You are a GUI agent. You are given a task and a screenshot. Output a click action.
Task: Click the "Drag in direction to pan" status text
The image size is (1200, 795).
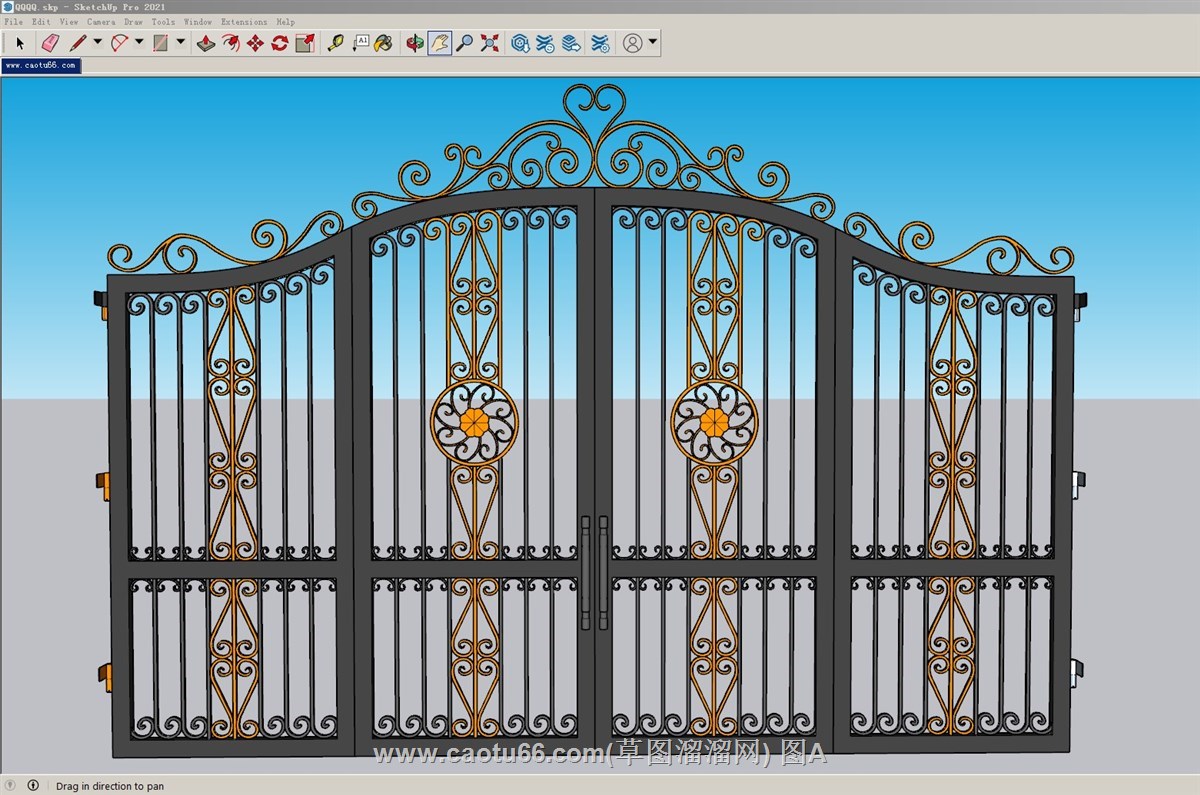coord(110,786)
